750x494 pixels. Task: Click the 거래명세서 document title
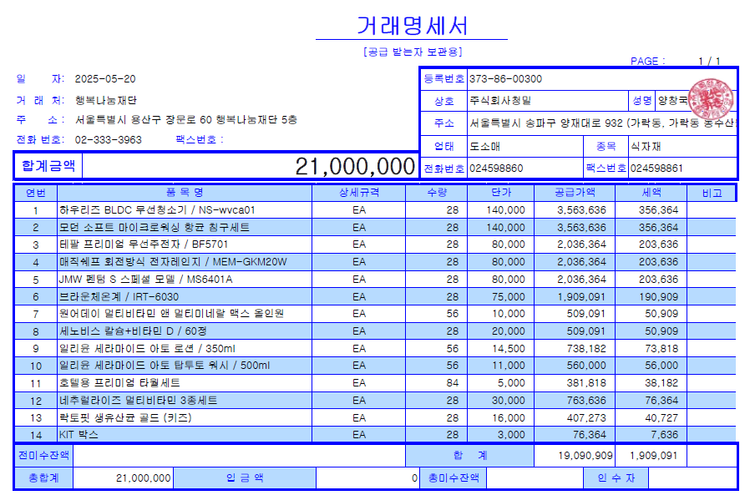pyautogui.click(x=411, y=25)
